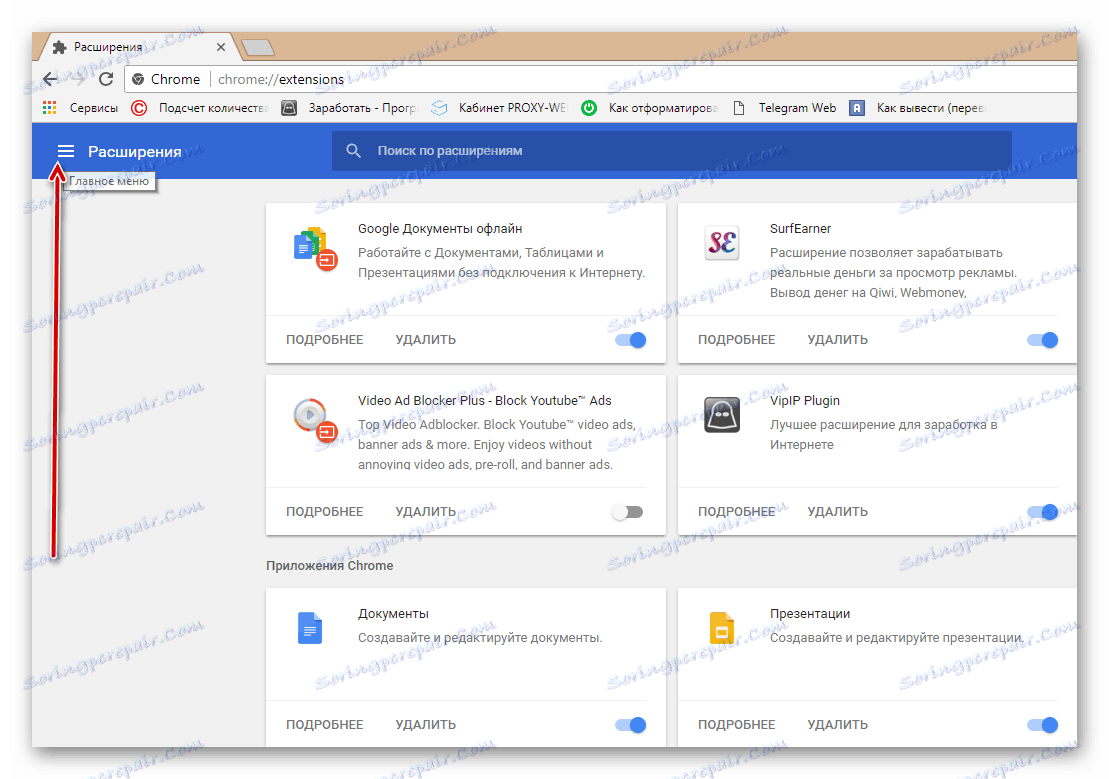
Task: Disable Google Документы офлайн extension
Action: [630, 340]
